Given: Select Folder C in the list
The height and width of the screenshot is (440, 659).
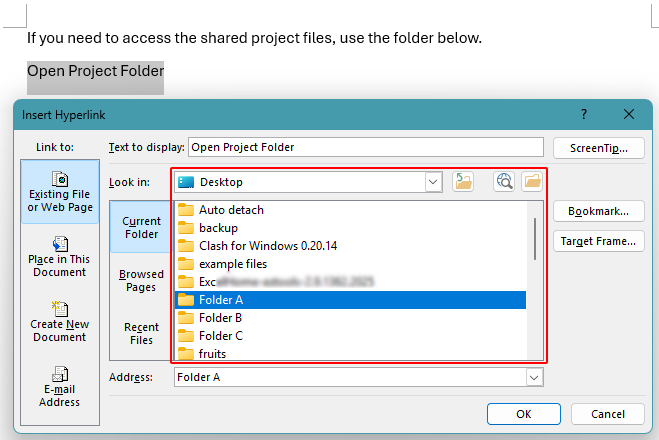Looking at the screenshot, I should tap(350, 336).
